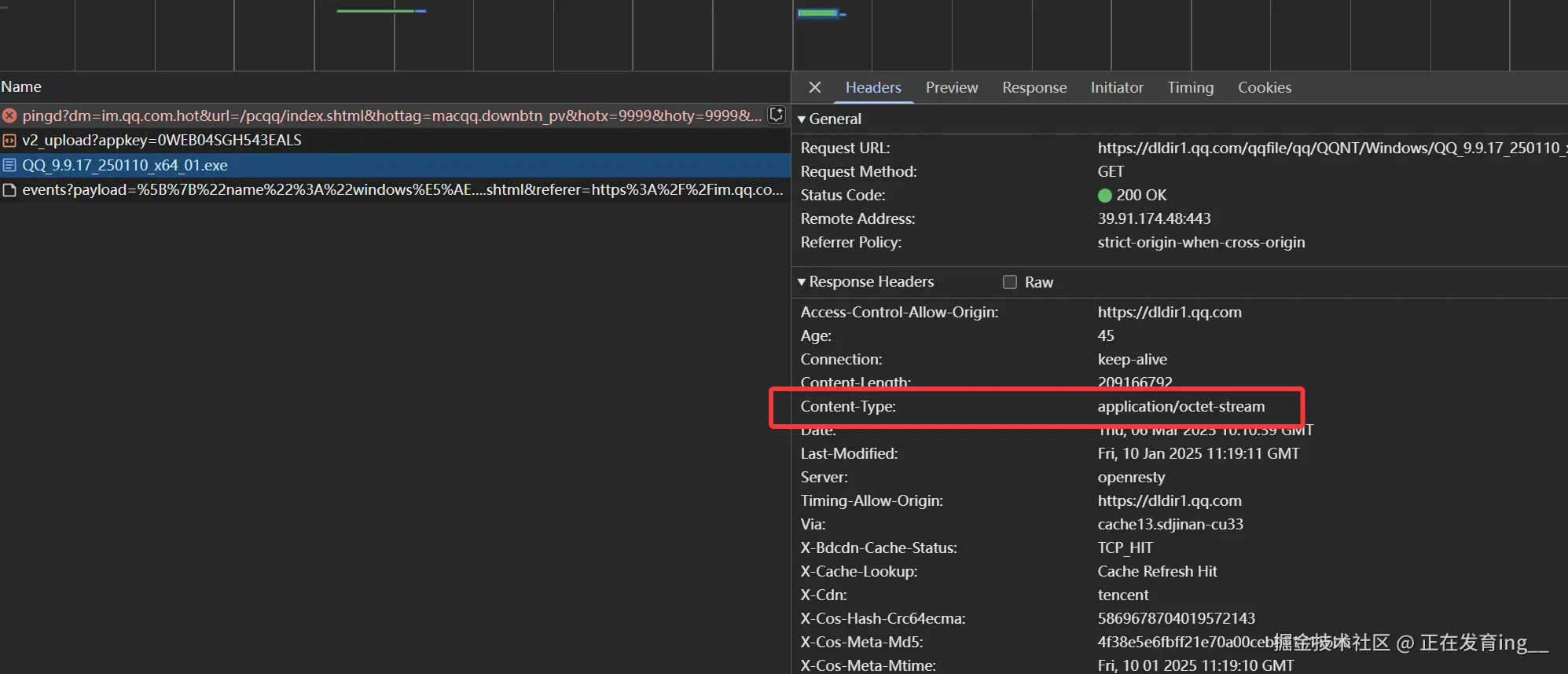Click the orange script icon beside v2_upload
1568x674 pixels.
(9, 141)
